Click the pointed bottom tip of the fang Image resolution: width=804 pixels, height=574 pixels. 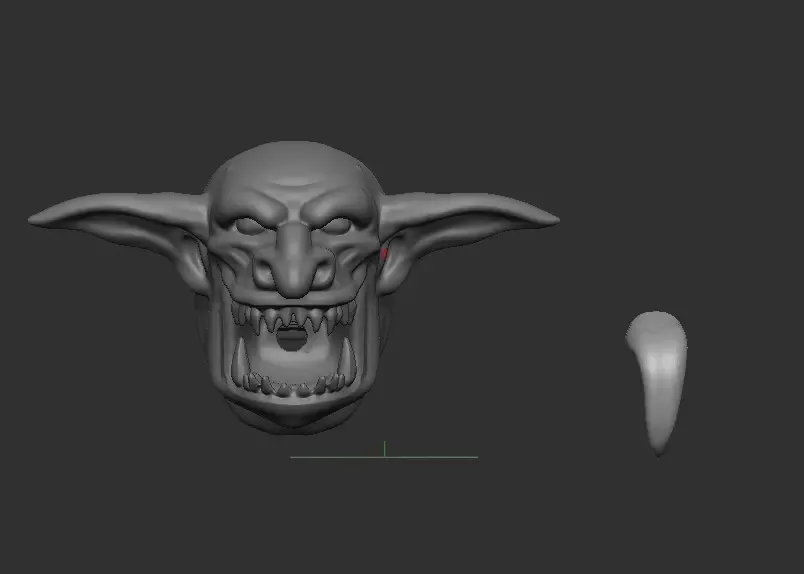659,451
